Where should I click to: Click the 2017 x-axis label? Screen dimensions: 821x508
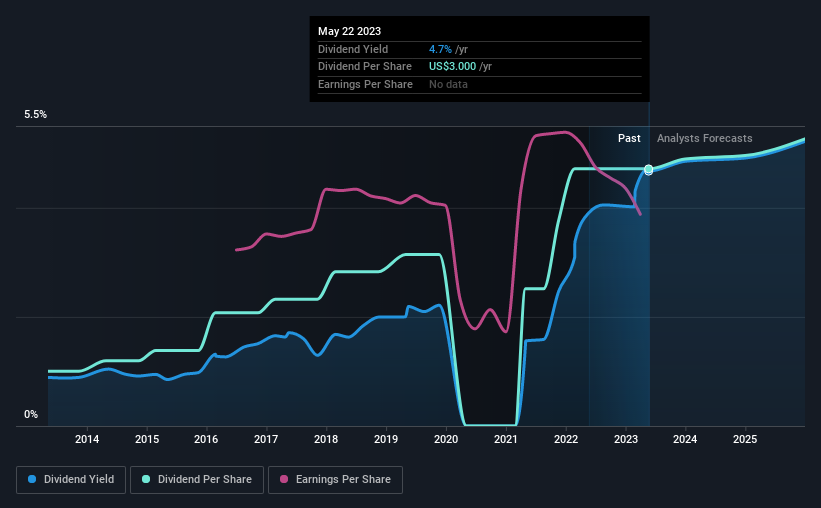pos(266,439)
